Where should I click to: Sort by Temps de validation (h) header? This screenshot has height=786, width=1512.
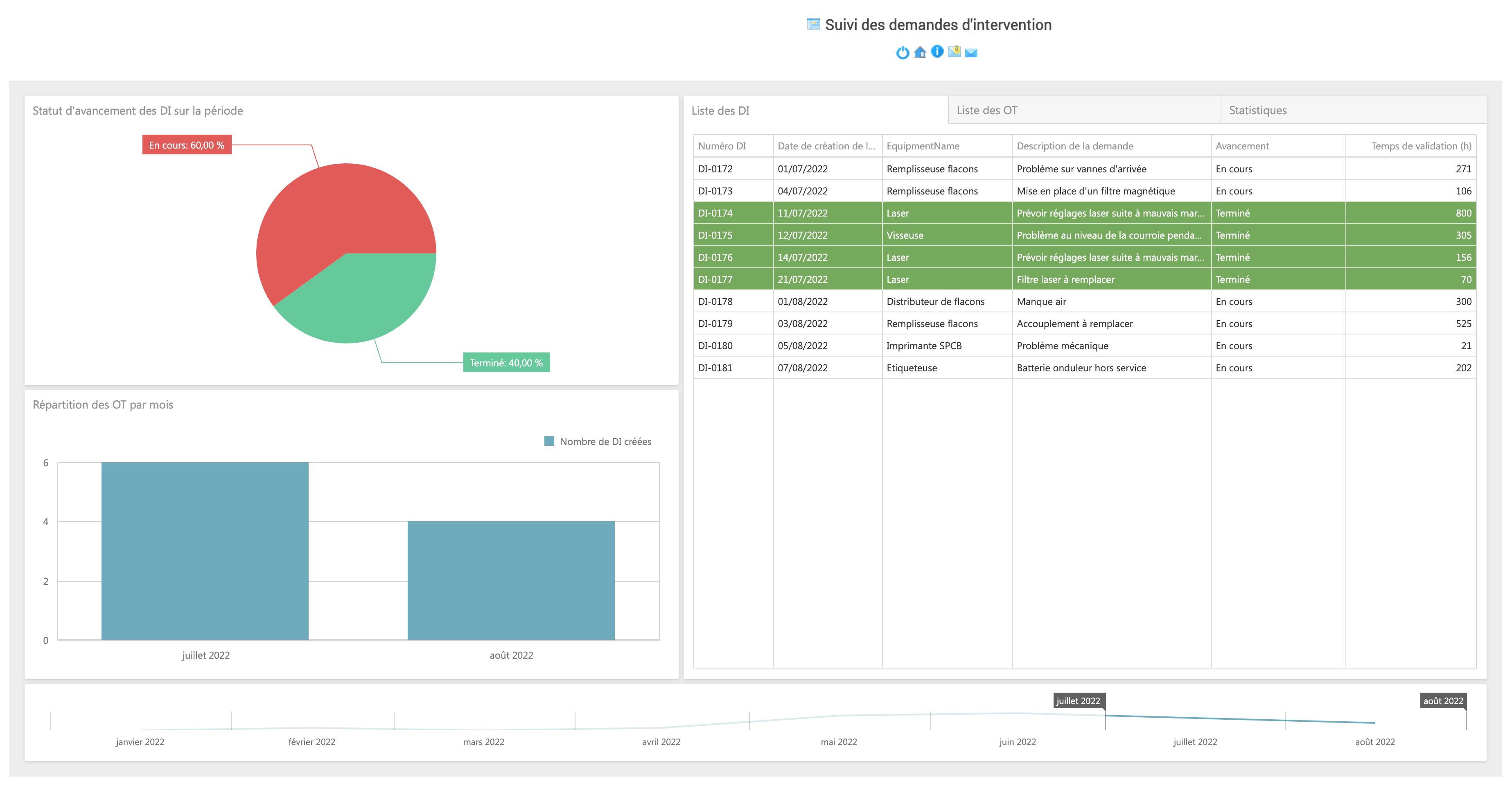[1410, 146]
